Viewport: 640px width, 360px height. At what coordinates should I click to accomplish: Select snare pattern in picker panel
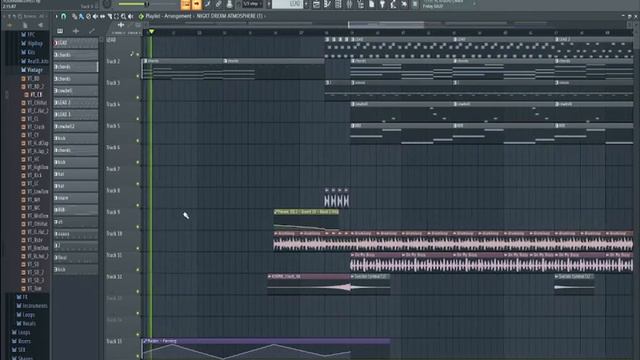pos(76,198)
